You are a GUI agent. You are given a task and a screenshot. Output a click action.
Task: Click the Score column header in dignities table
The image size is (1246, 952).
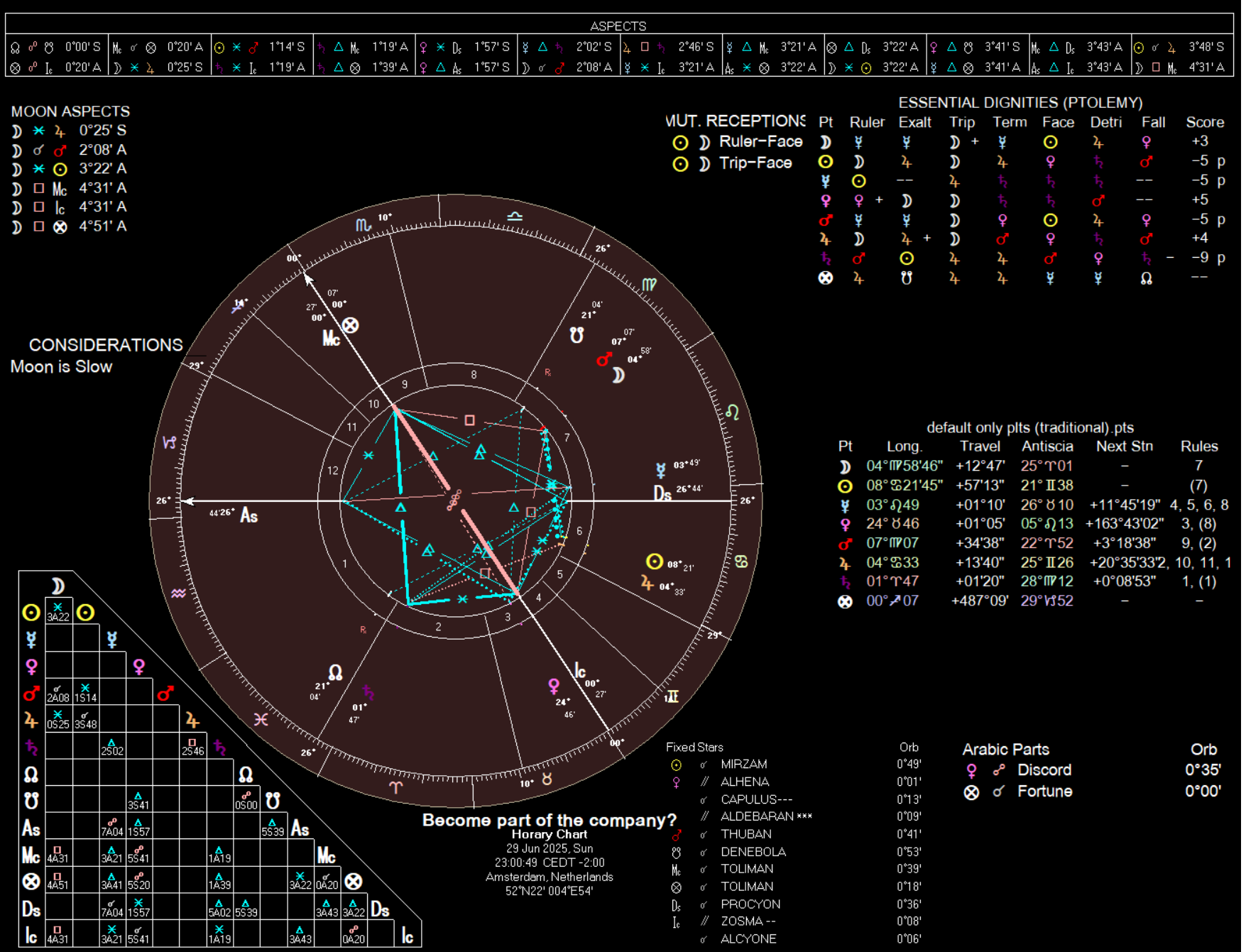click(x=1205, y=122)
